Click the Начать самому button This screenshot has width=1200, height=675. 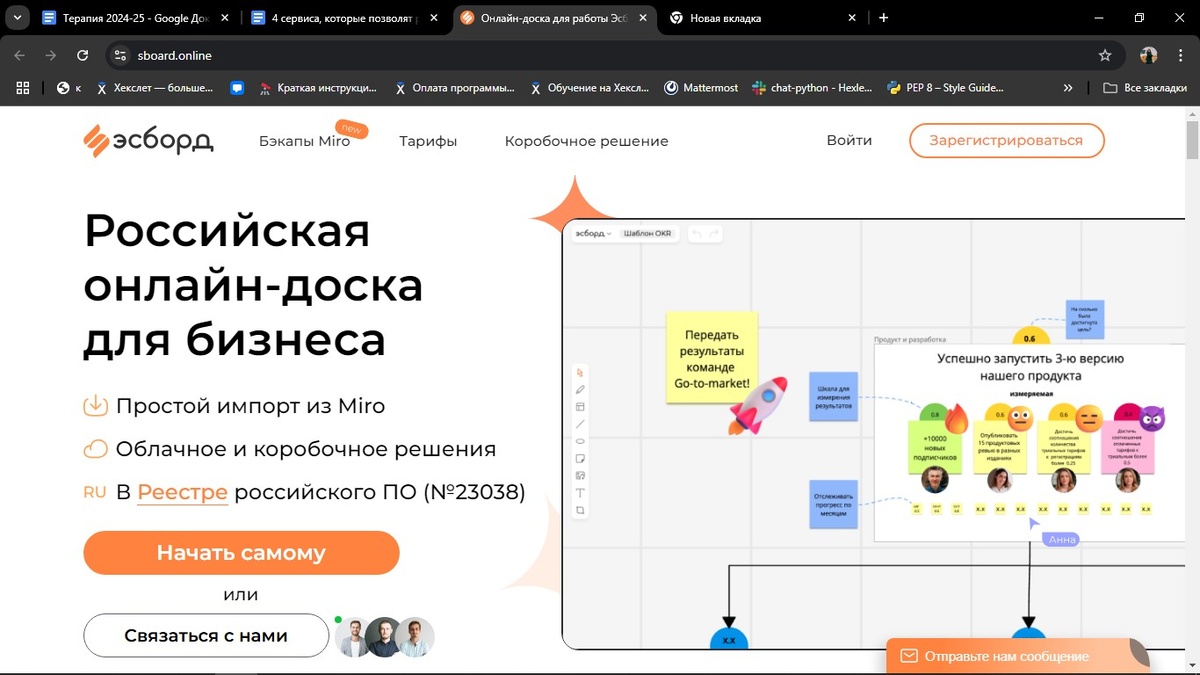[x=241, y=553]
